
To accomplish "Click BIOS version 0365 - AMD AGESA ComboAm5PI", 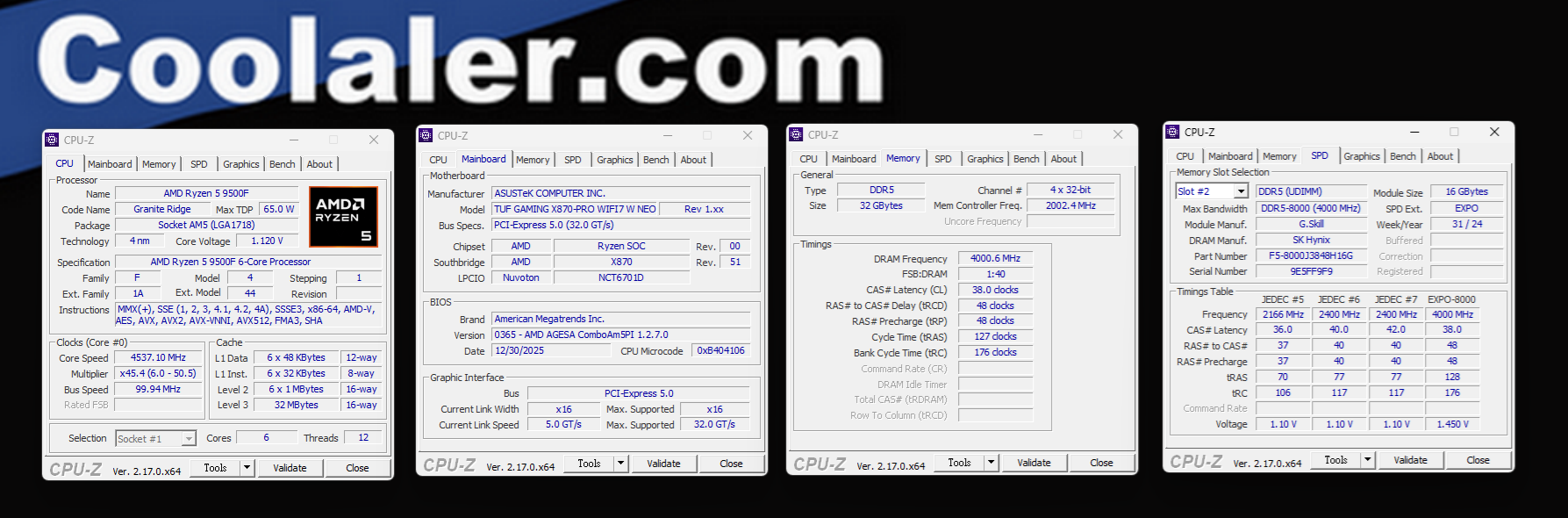I will [621, 335].
